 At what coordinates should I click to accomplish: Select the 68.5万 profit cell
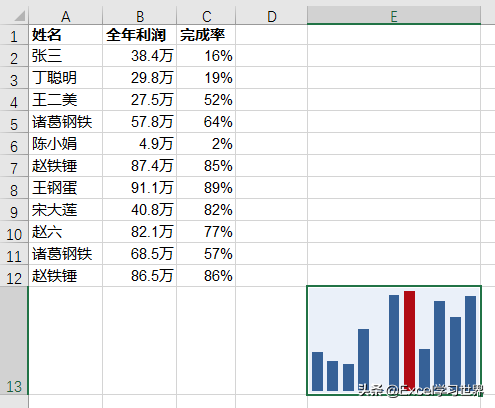pyautogui.click(x=140, y=254)
